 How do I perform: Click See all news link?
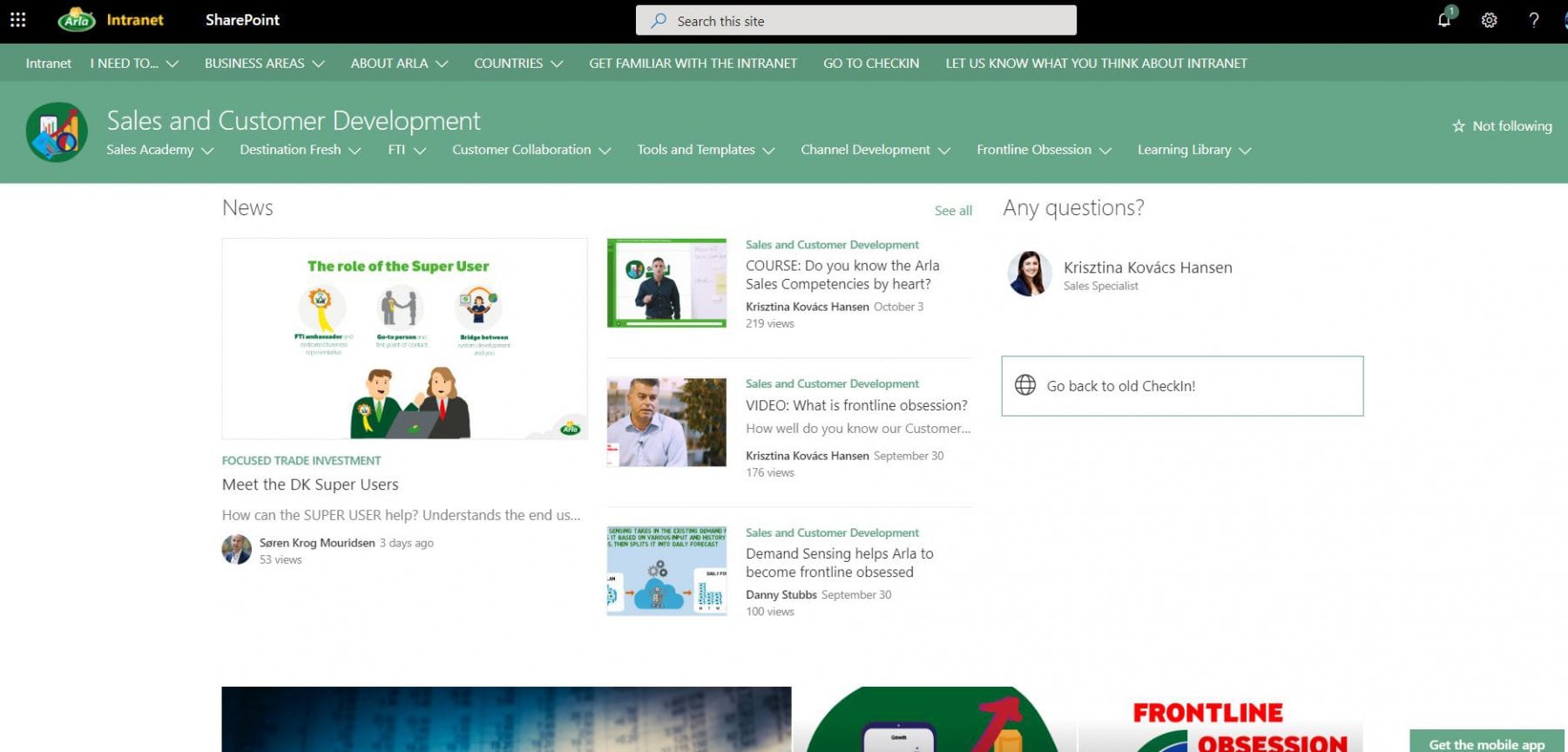(x=953, y=211)
